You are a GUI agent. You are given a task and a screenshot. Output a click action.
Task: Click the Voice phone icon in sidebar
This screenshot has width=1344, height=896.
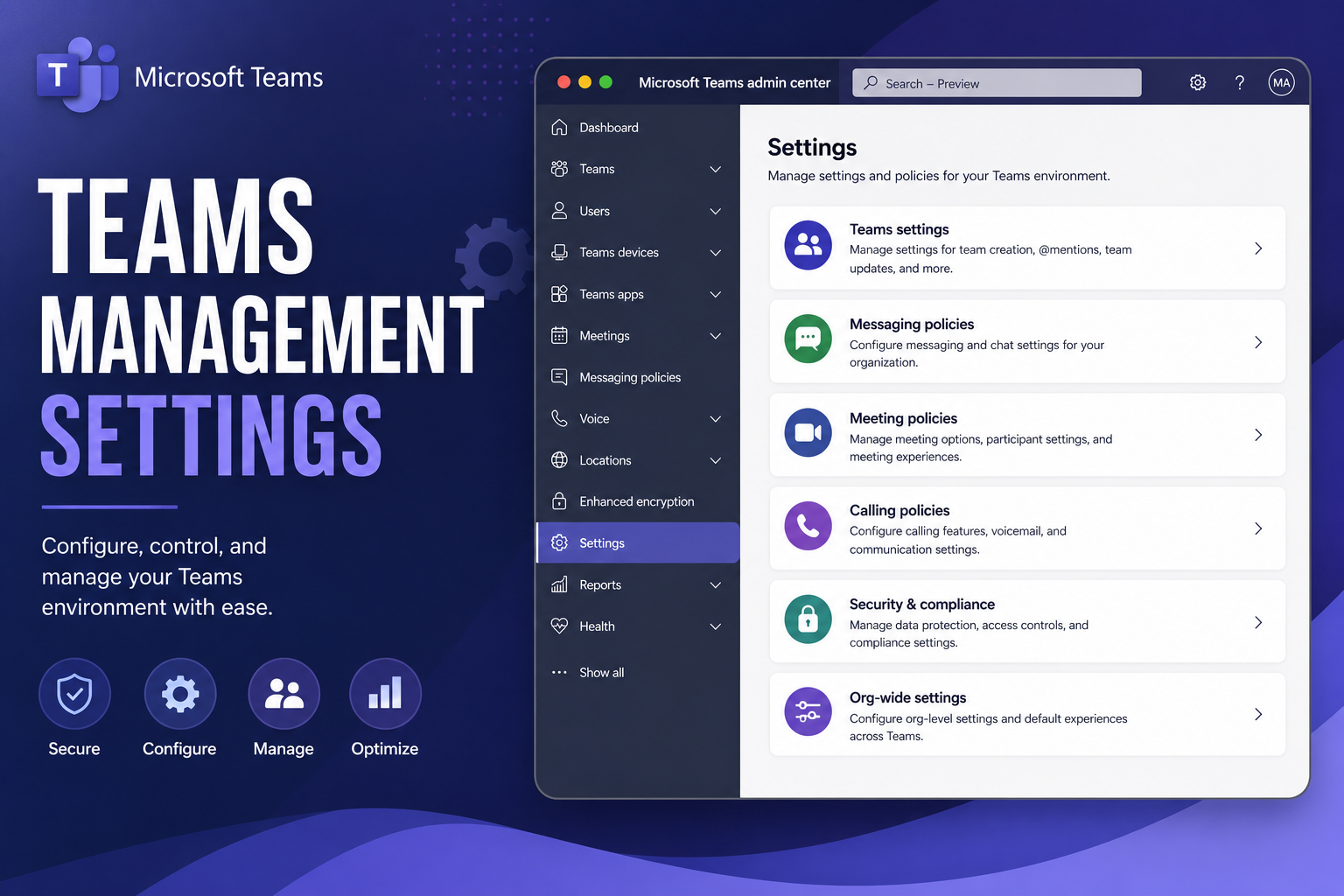tap(559, 418)
